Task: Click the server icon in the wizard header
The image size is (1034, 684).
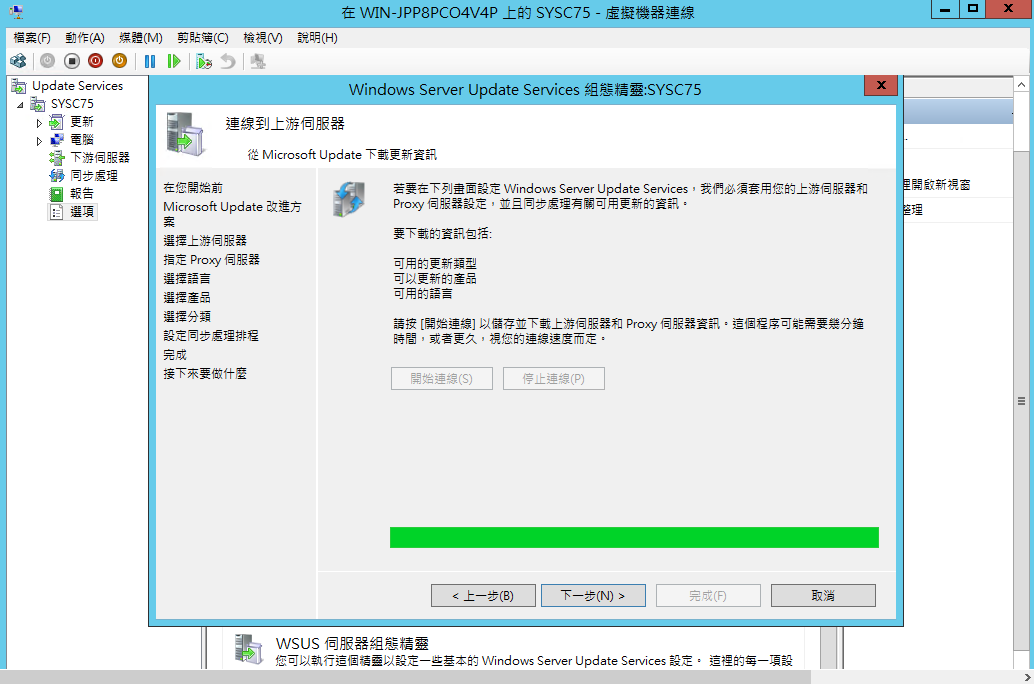Action: [x=185, y=135]
